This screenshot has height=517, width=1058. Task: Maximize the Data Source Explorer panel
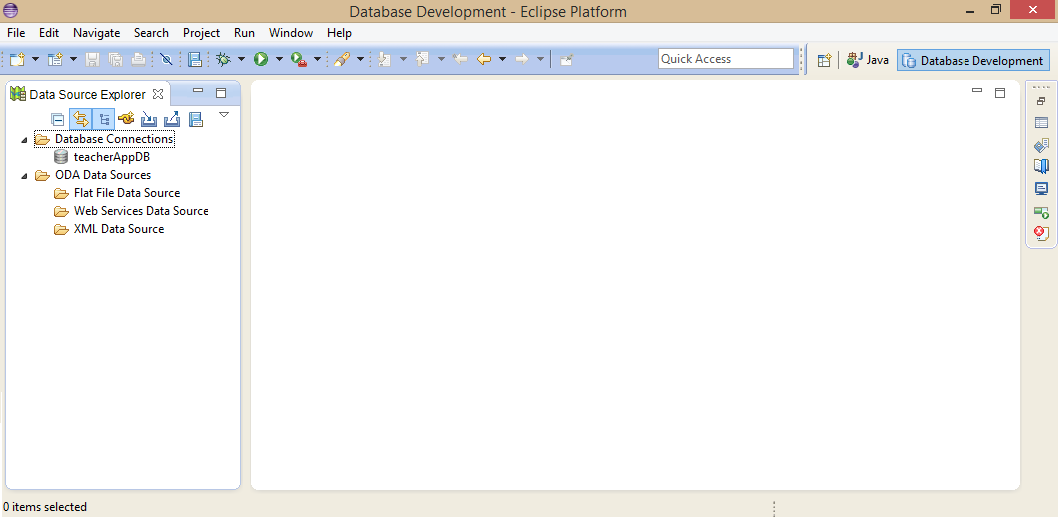click(x=221, y=93)
